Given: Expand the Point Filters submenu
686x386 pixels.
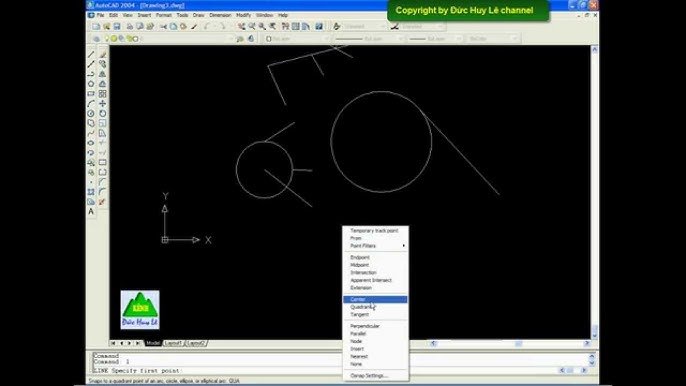Looking at the screenshot, I should tap(375, 246).
